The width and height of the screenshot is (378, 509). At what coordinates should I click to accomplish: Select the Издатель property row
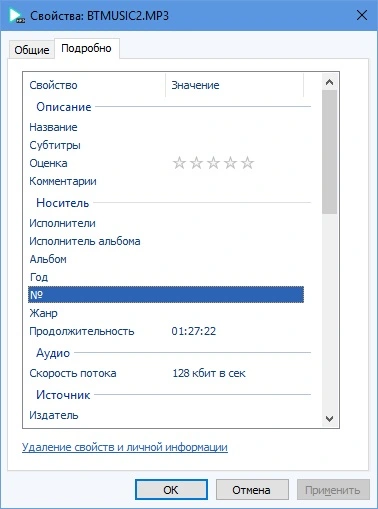166,415
